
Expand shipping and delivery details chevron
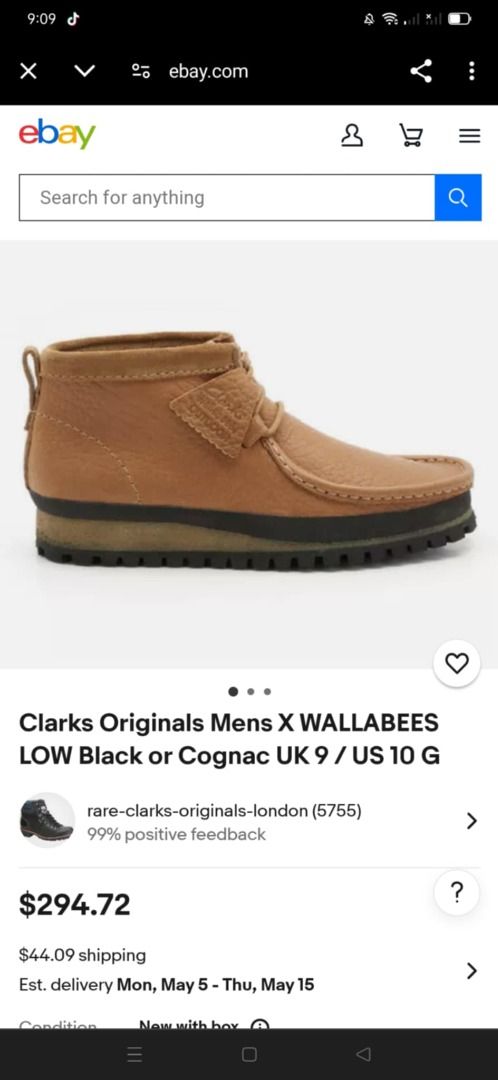[x=472, y=970]
